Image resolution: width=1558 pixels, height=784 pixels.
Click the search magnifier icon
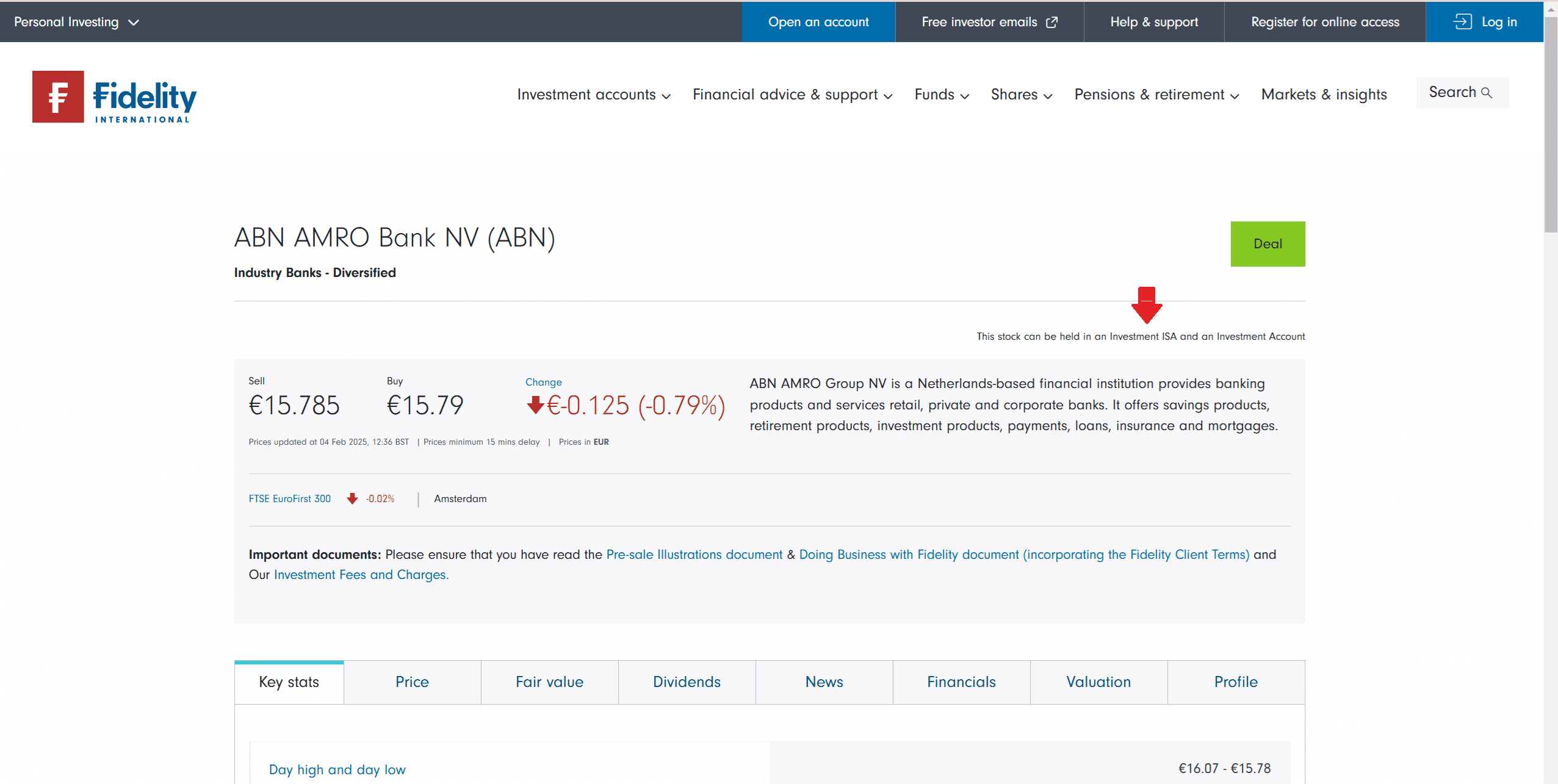(x=1487, y=93)
